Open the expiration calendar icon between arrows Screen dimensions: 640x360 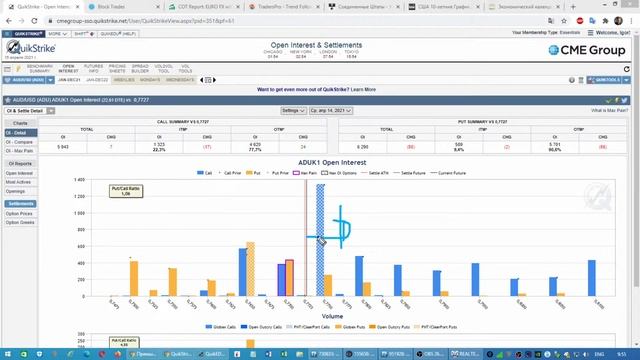click(208, 80)
